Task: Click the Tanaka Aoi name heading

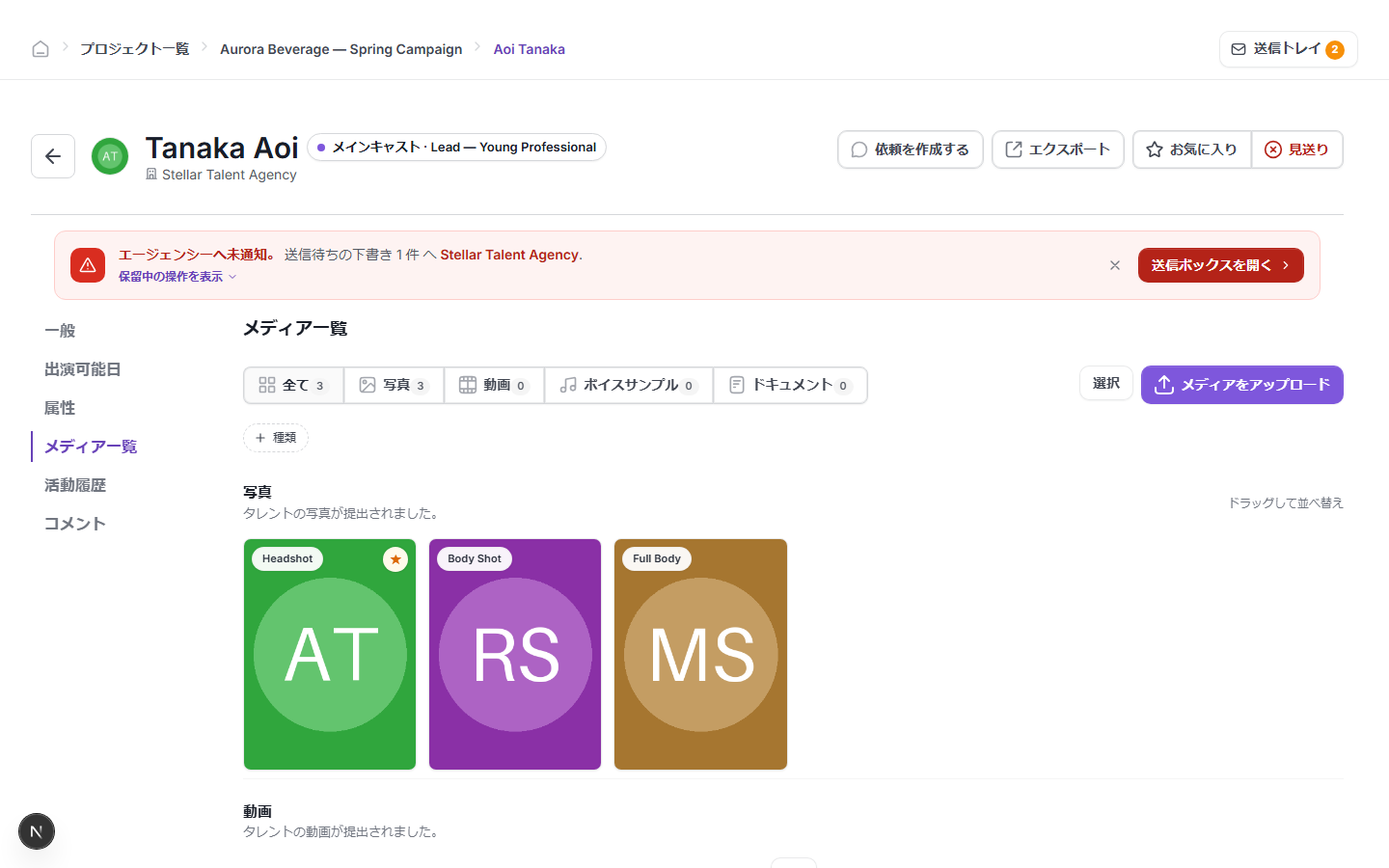Action: [x=222, y=149]
